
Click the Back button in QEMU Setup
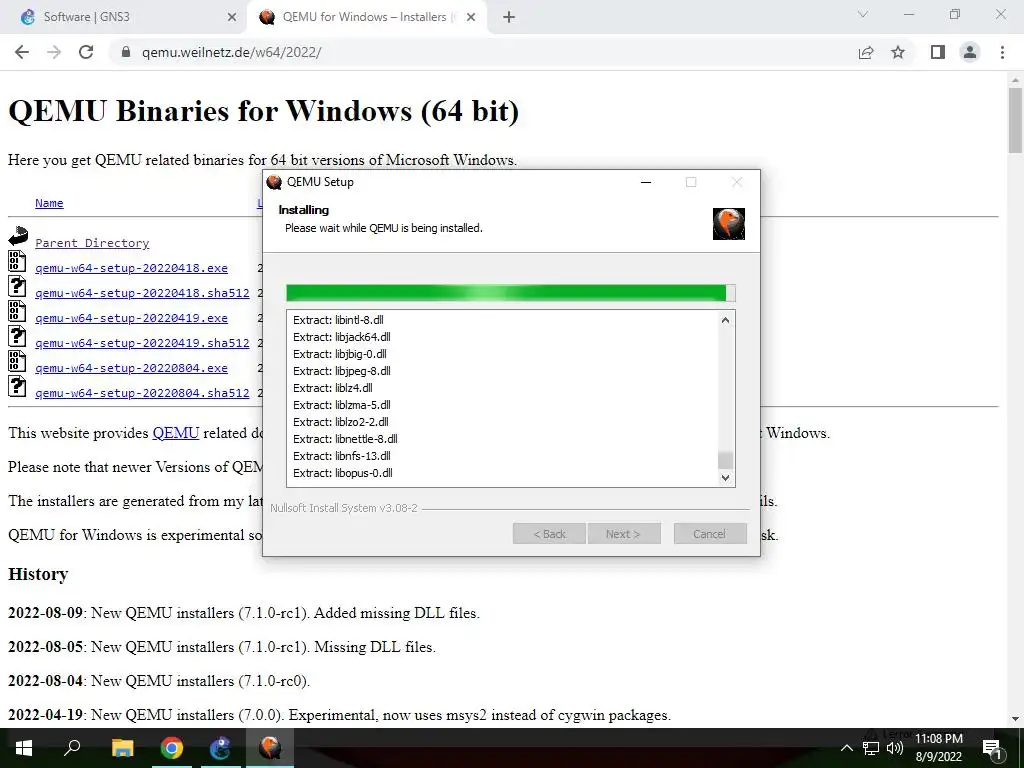pos(549,534)
